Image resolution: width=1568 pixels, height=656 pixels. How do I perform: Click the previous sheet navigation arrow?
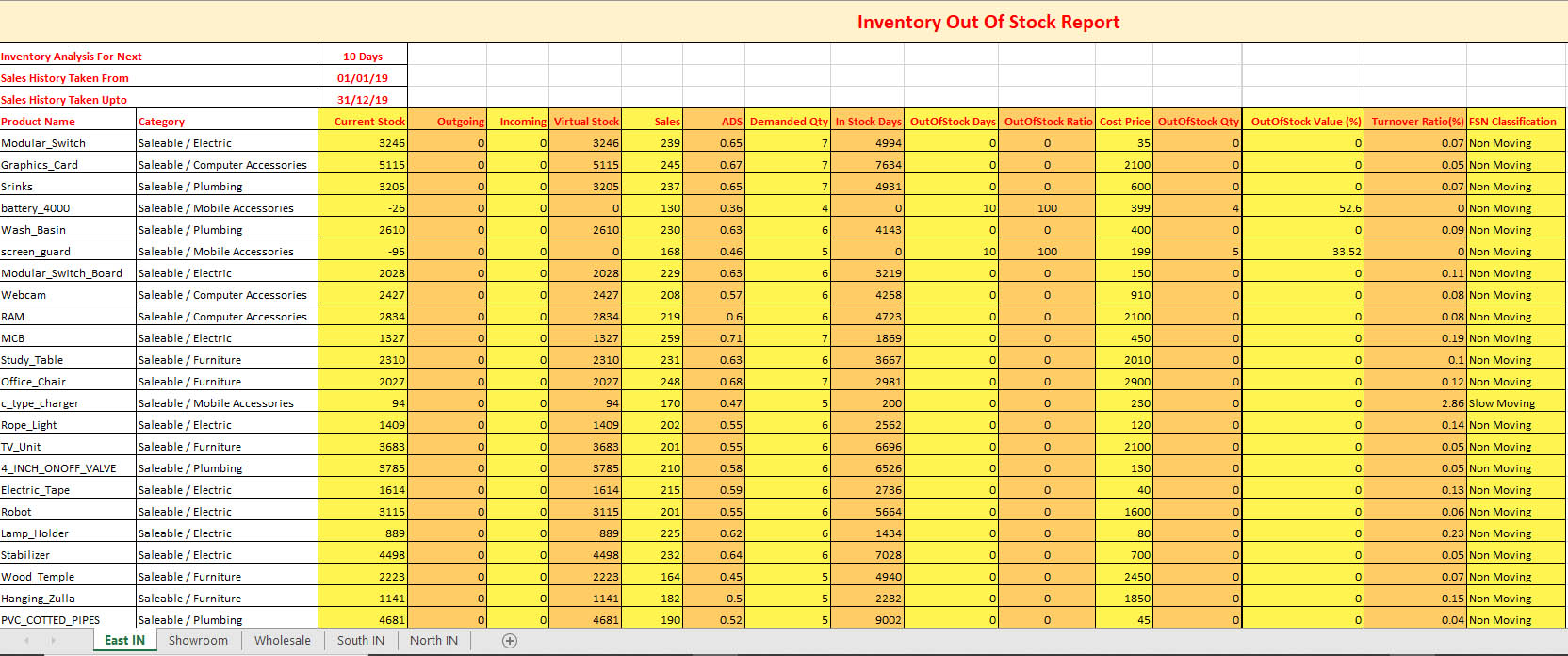click(26, 641)
